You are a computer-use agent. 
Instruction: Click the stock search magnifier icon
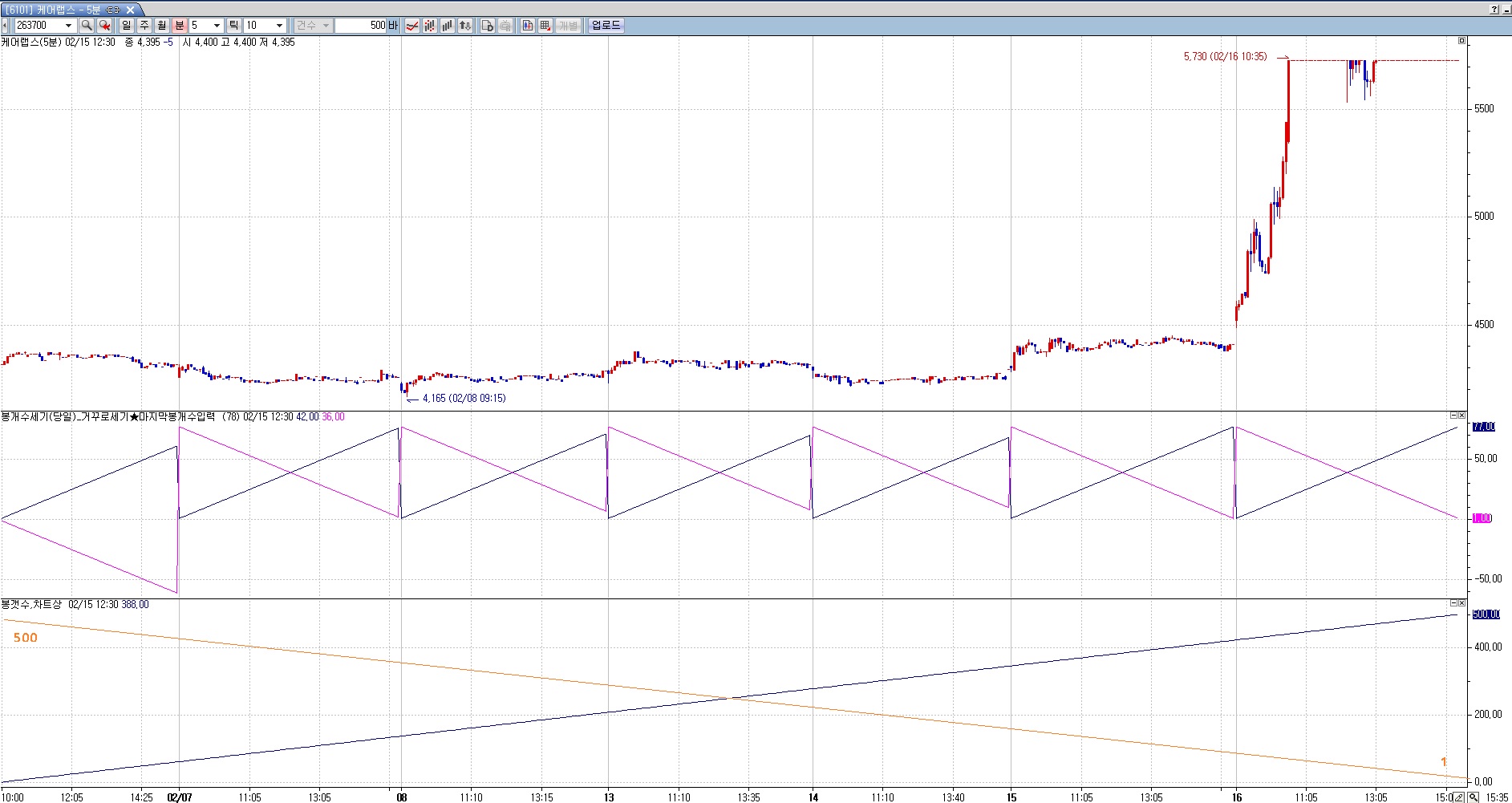click(x=87, y=26)
